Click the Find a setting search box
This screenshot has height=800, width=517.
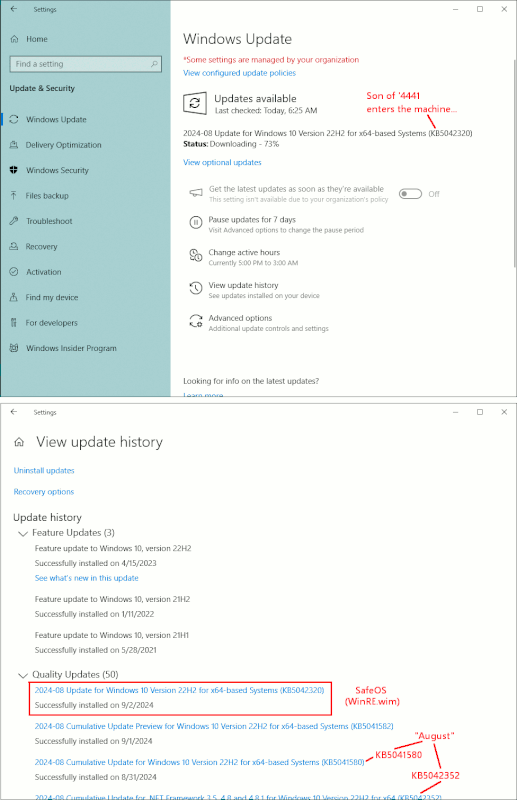coord(86,64)
